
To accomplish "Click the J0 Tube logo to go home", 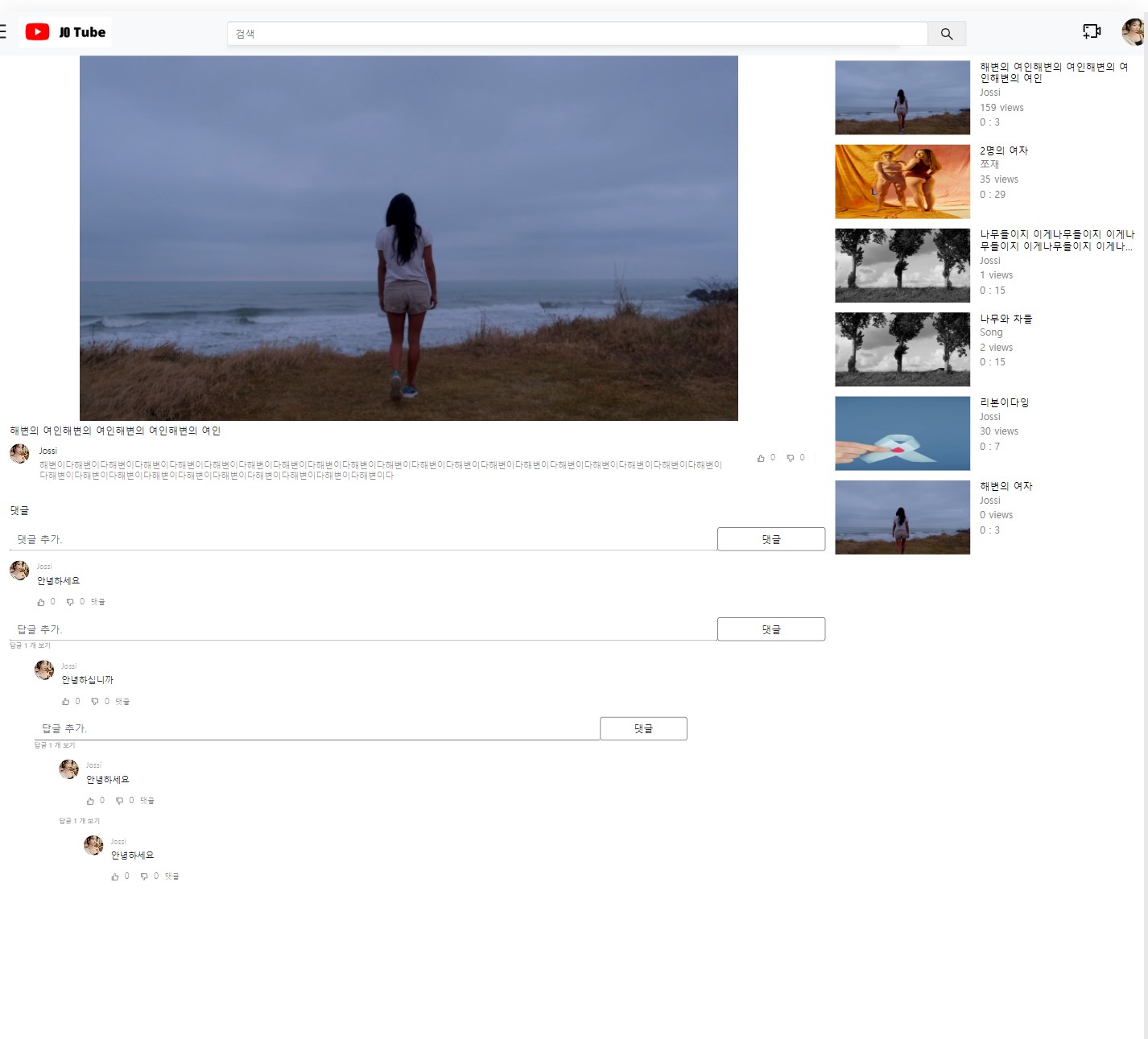I will (x=64, y=32).
